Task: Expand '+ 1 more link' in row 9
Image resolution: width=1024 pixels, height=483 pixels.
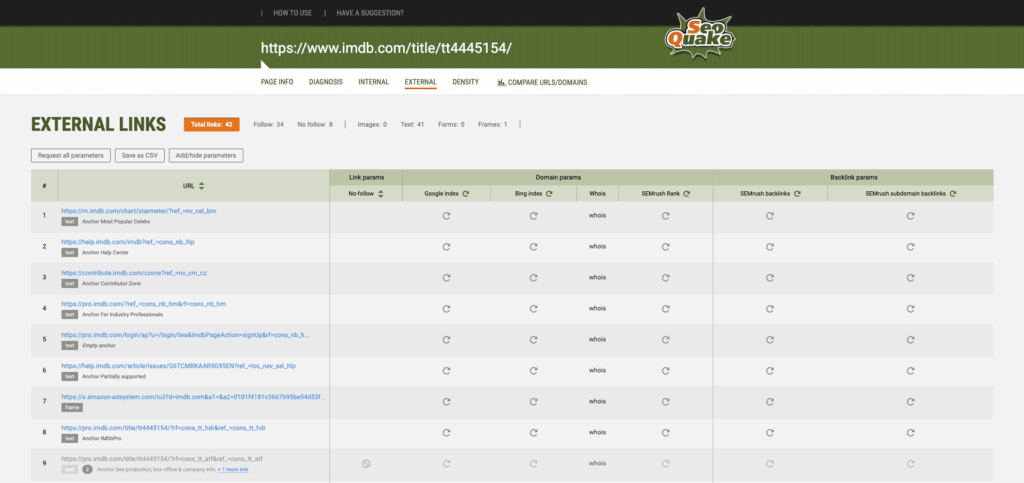Action: coord(232,469)
